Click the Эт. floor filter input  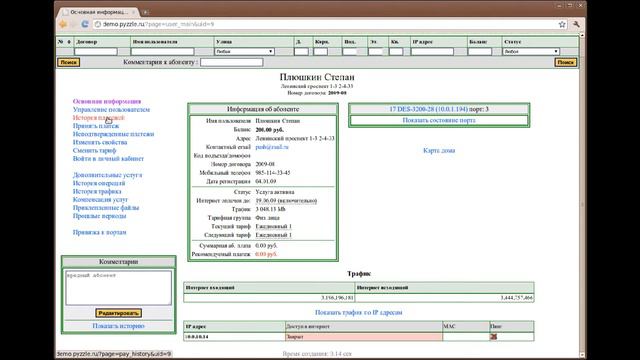click(376, 51)
